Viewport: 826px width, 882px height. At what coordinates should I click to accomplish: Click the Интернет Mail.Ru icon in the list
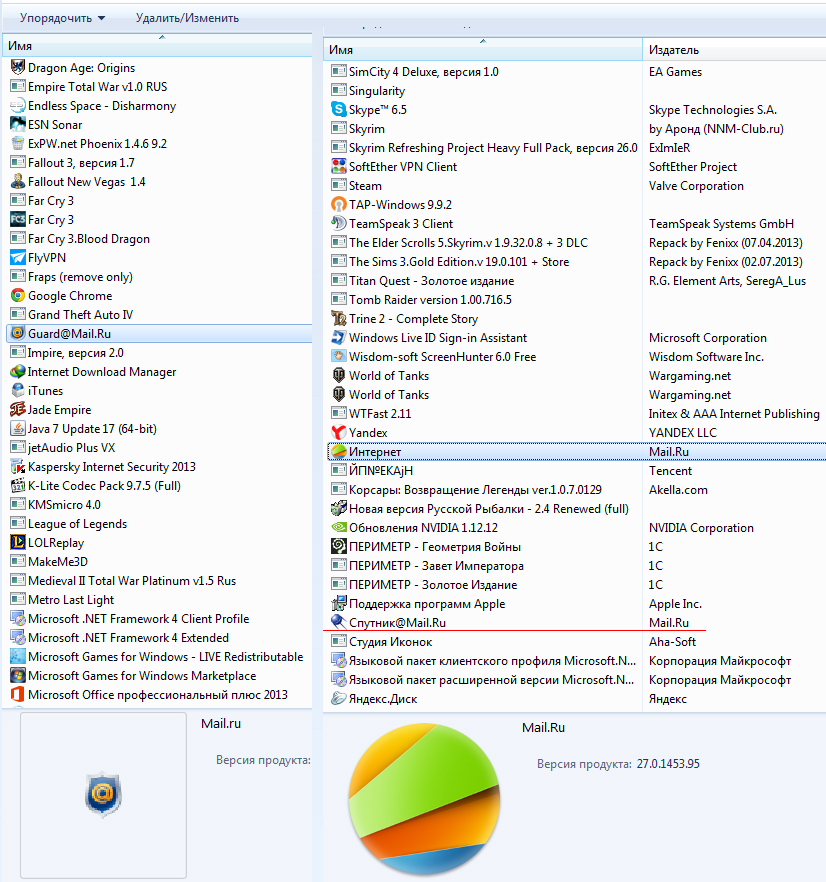click(339, 452)
